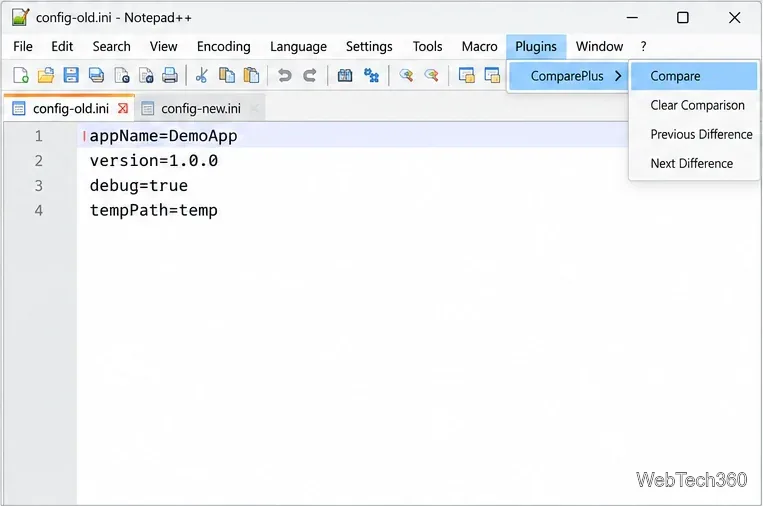Click the Find binoculars icon

tap(345, 75)
